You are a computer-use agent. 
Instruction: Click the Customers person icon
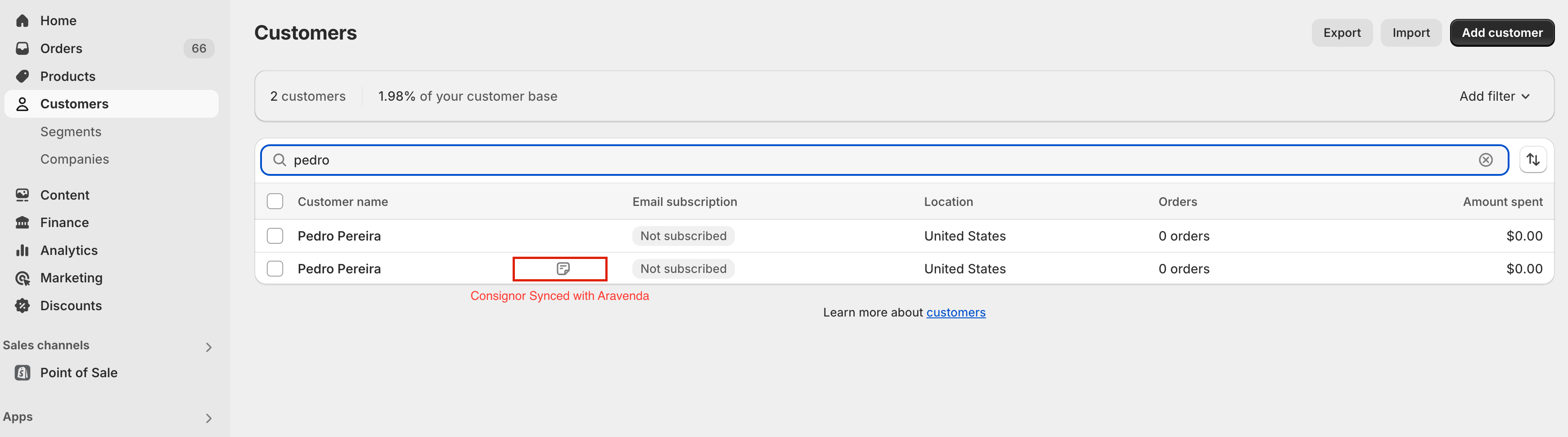click(23, 104)
